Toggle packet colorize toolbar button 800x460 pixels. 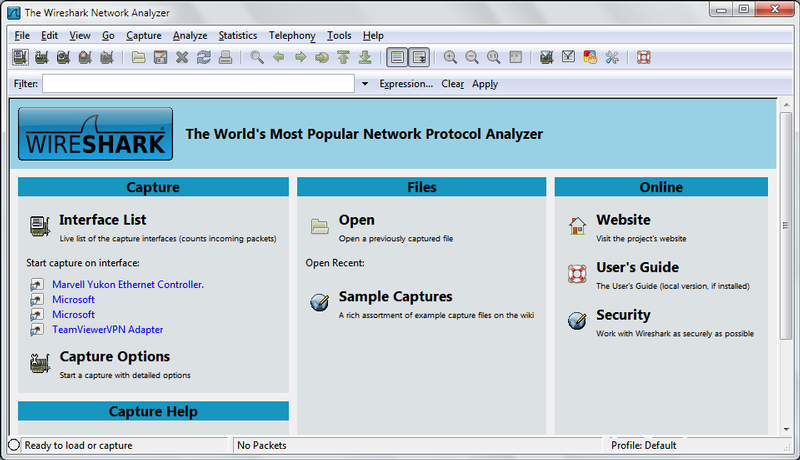(397, 58)
